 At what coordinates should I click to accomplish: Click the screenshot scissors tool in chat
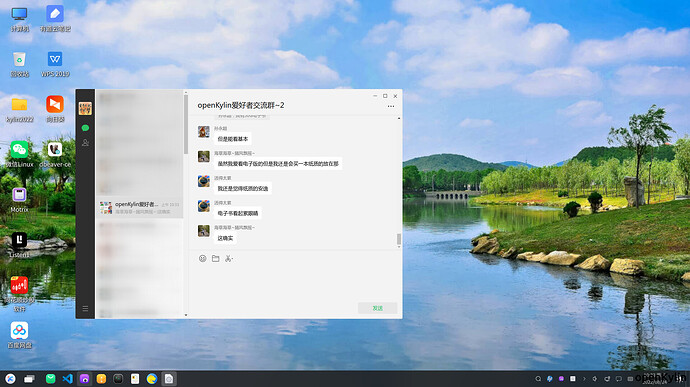point(228,258)
